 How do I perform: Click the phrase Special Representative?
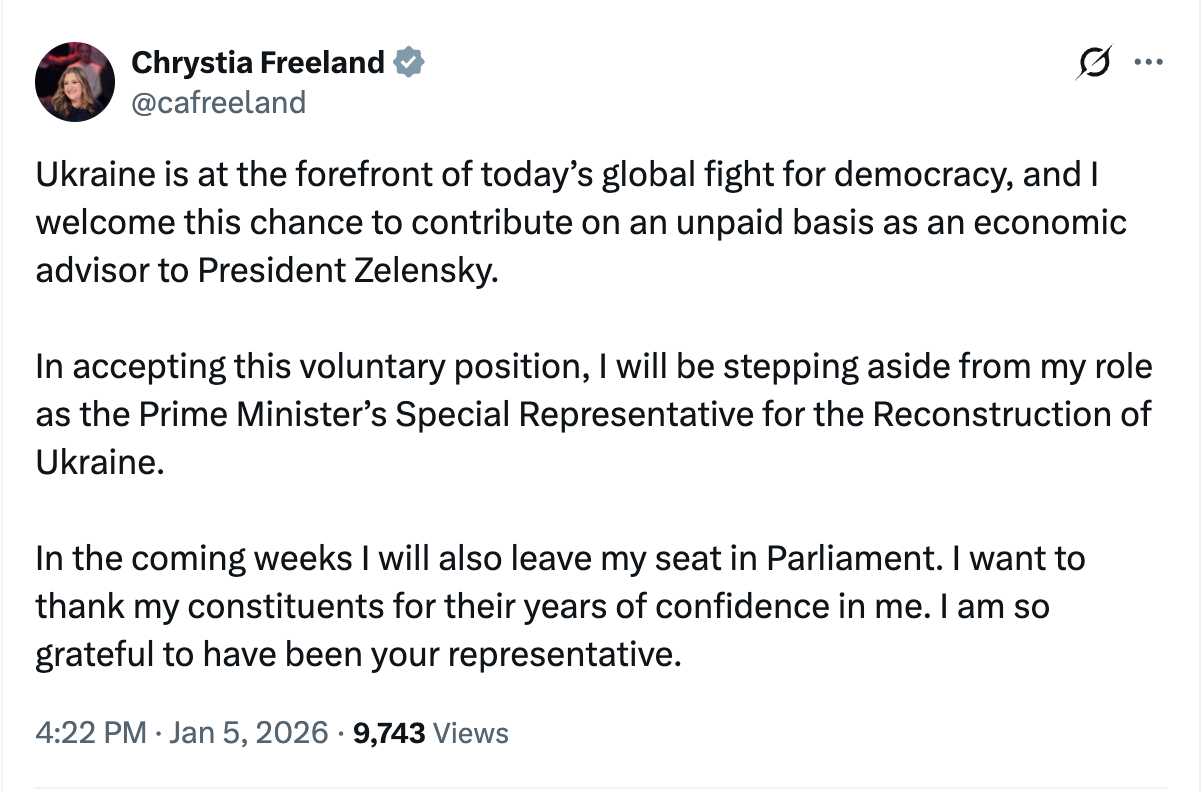point(572,415)
